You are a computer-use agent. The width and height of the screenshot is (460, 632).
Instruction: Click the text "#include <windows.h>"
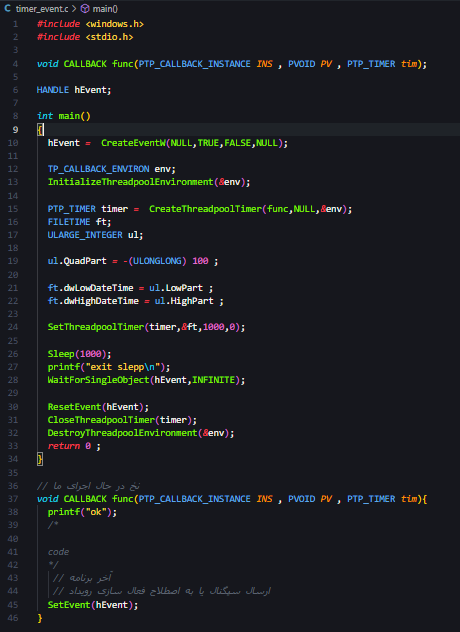tap(90, 24)
